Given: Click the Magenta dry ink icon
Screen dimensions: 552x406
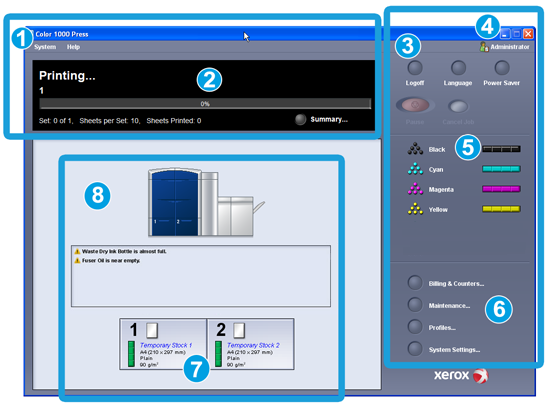Looking at the screenshot, I should [415, 189].
